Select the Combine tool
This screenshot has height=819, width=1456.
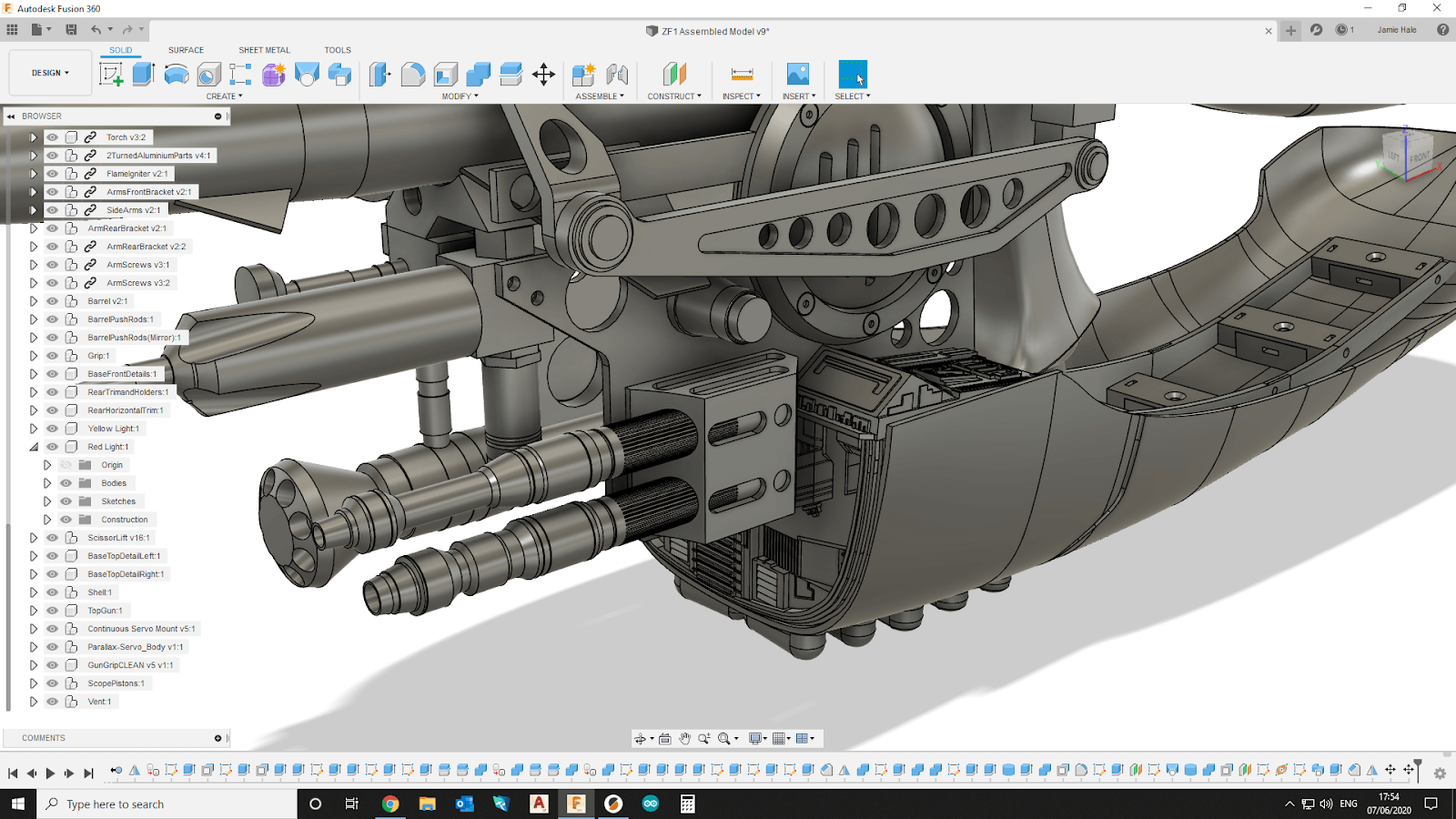coord(479,75)
